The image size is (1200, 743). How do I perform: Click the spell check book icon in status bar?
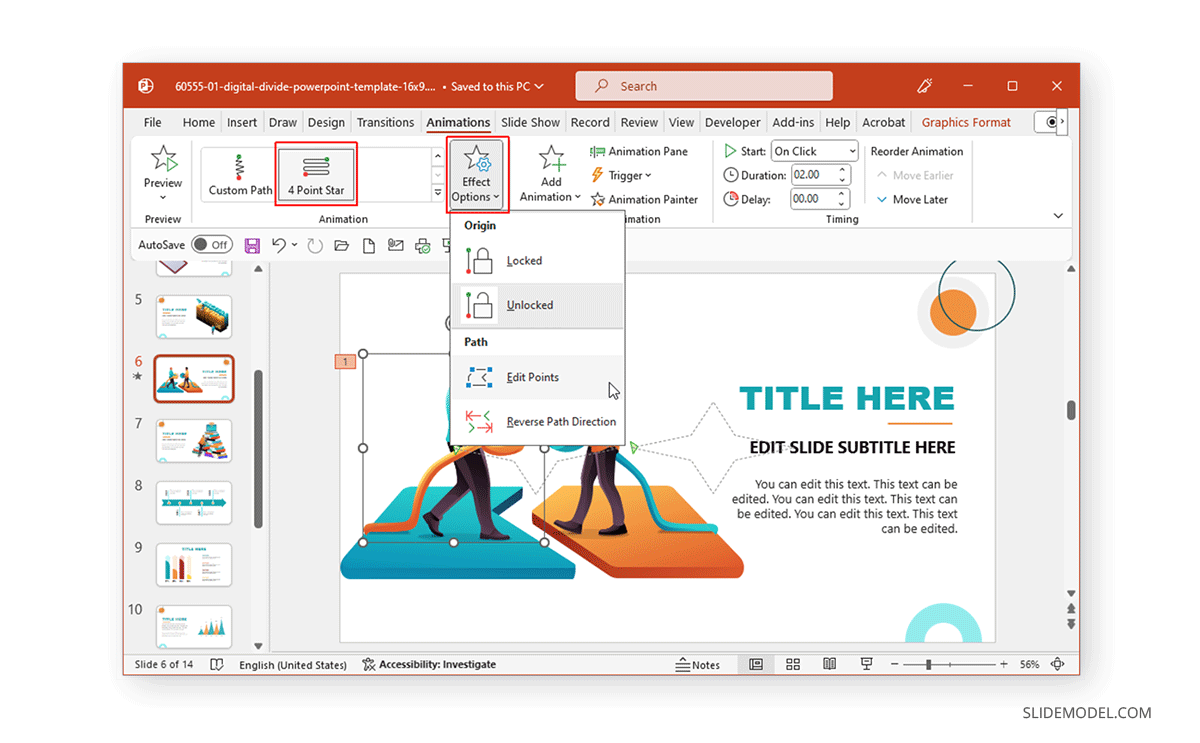coord(217,664)
